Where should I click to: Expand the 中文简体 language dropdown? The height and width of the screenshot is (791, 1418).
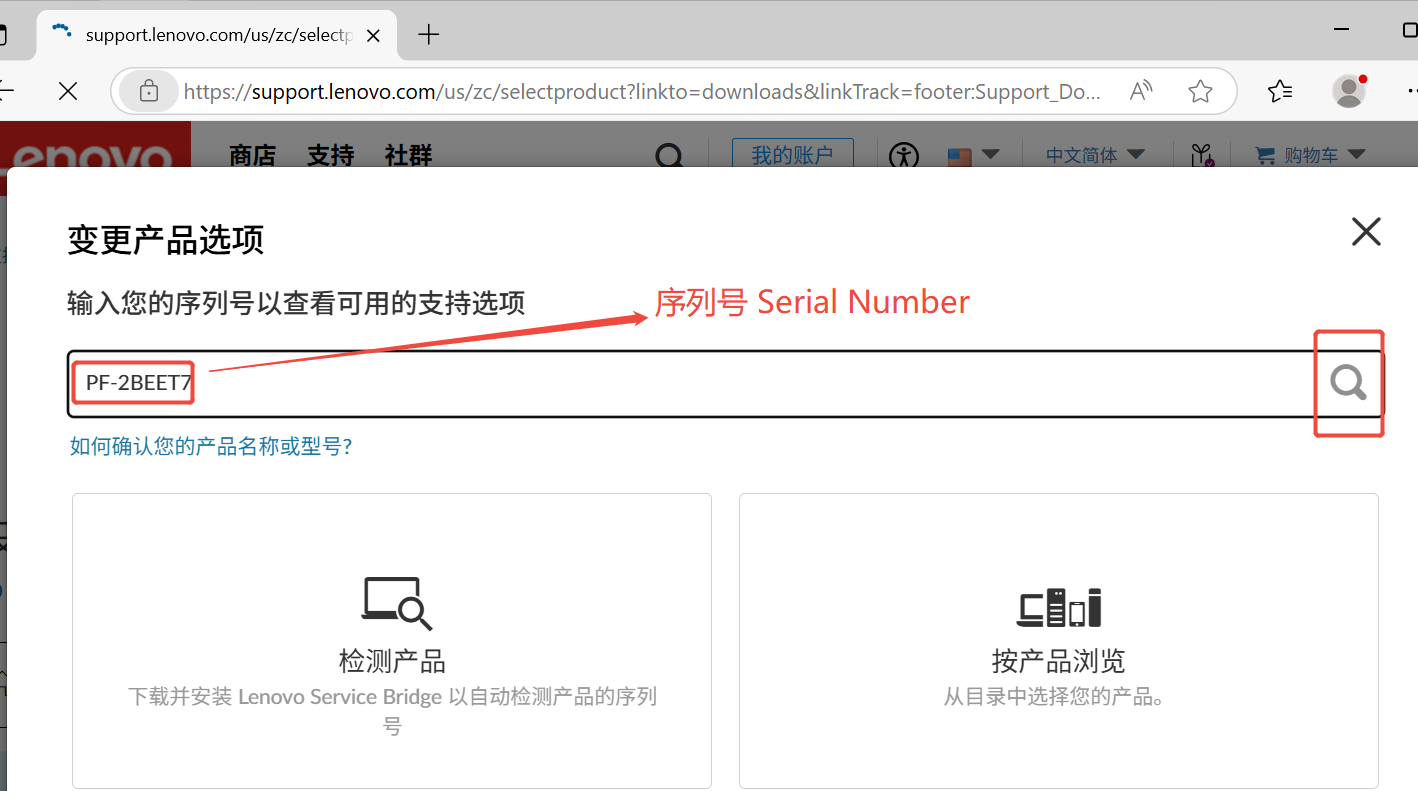(1096, 155)
